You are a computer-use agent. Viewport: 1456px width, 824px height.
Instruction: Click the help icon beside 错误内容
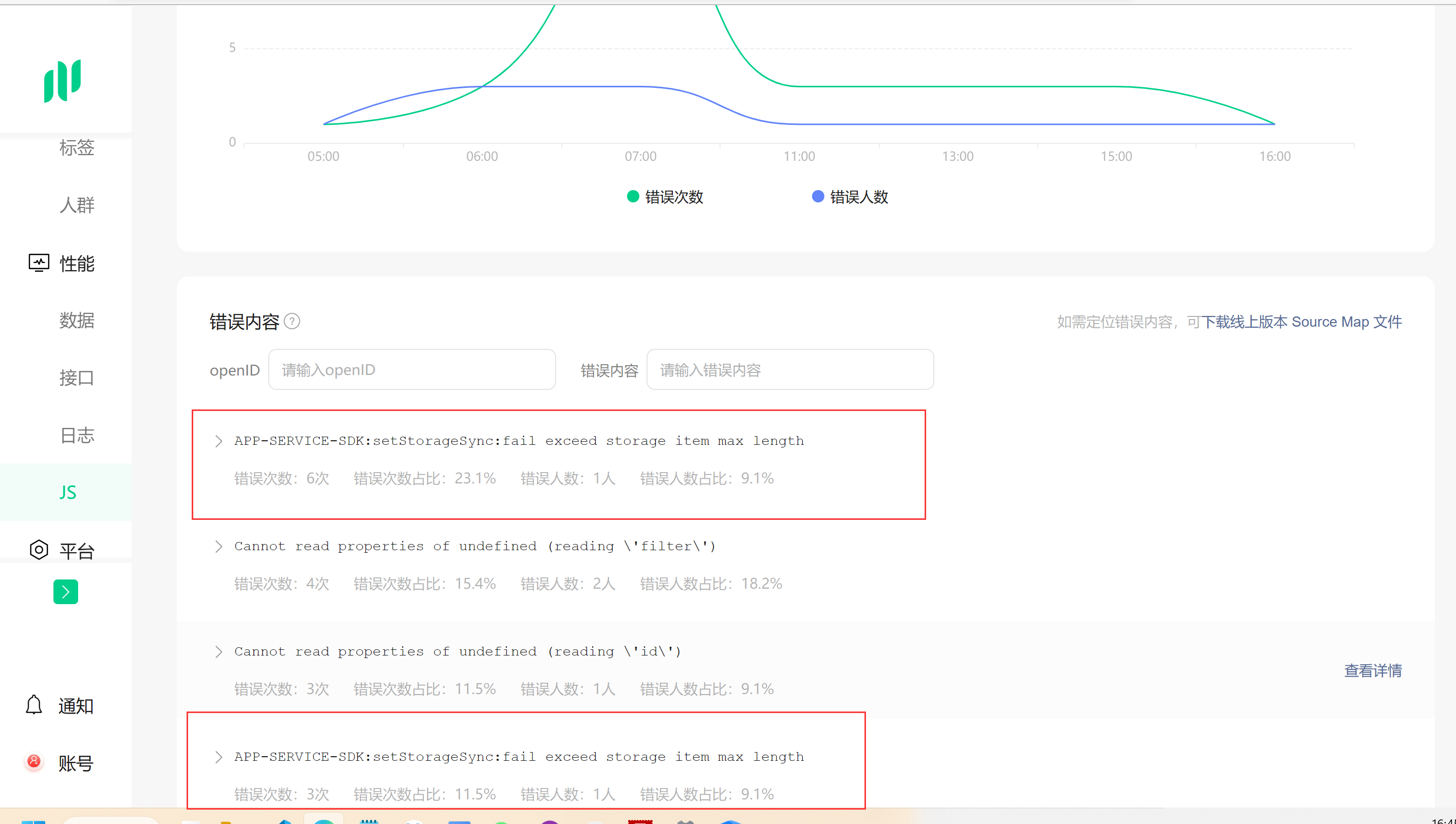(292, 322)
